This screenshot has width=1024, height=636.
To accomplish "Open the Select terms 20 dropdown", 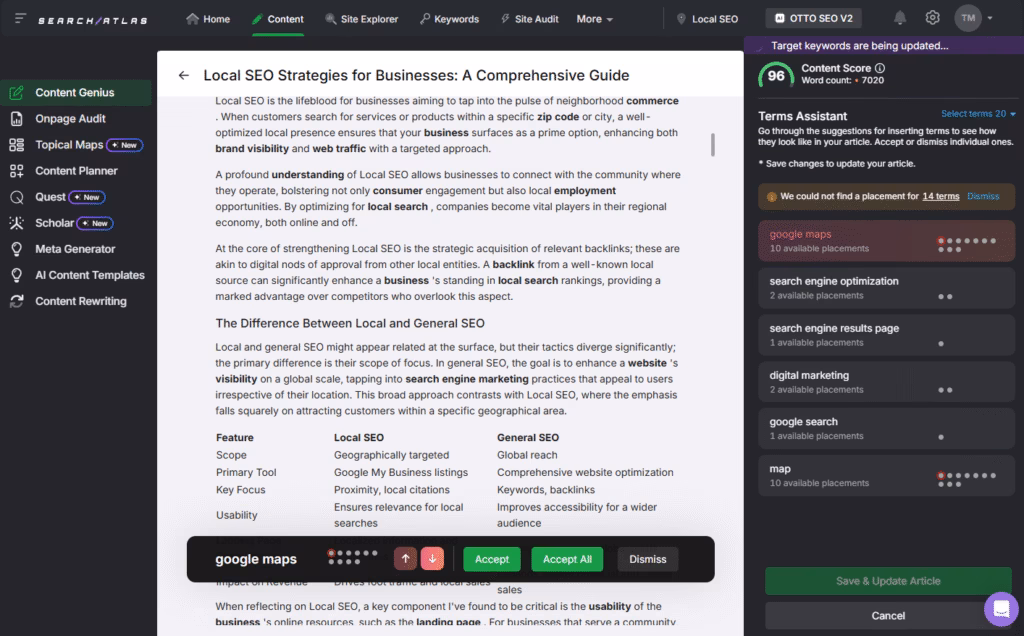I will coord(978,114).
